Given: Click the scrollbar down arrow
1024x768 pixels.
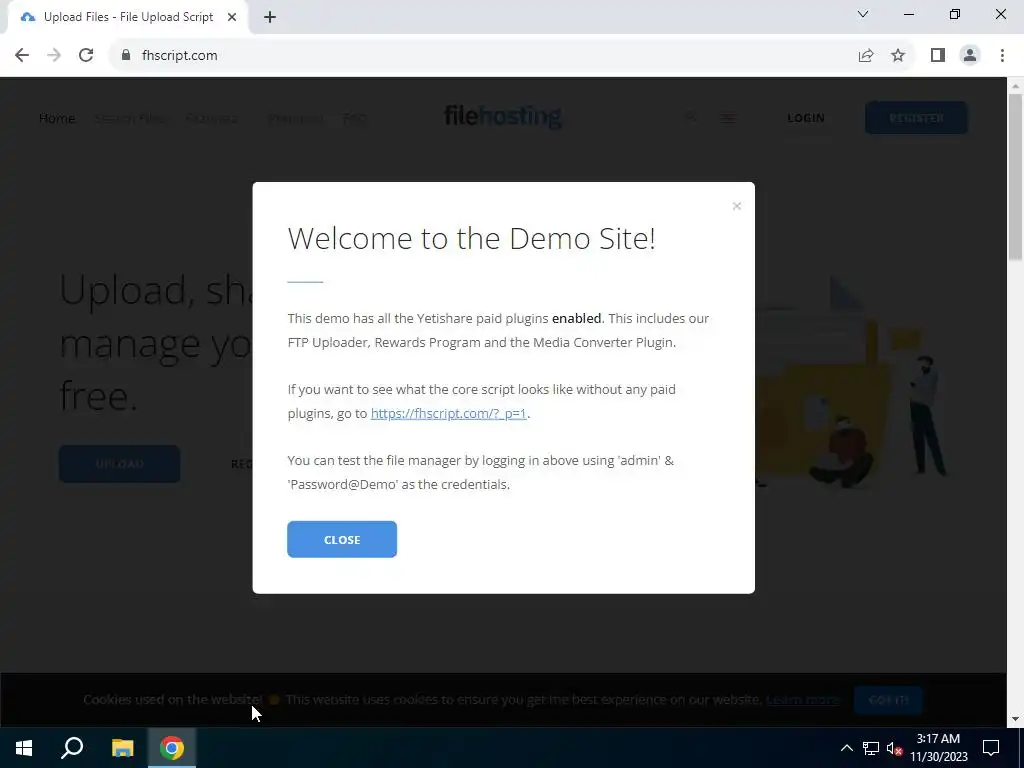Looking at the screenshot, I should 1015,719.
